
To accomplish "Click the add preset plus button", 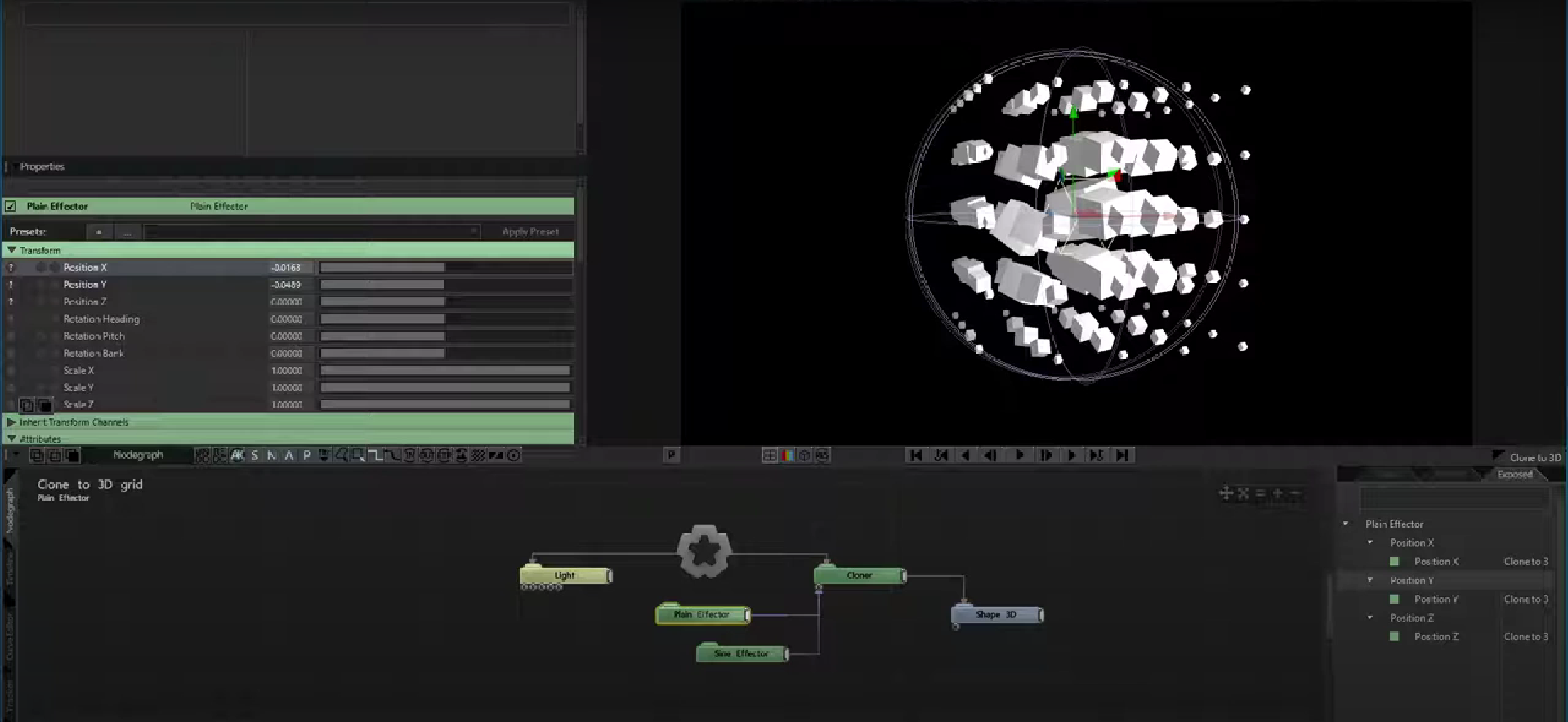I will coord(99,232).
